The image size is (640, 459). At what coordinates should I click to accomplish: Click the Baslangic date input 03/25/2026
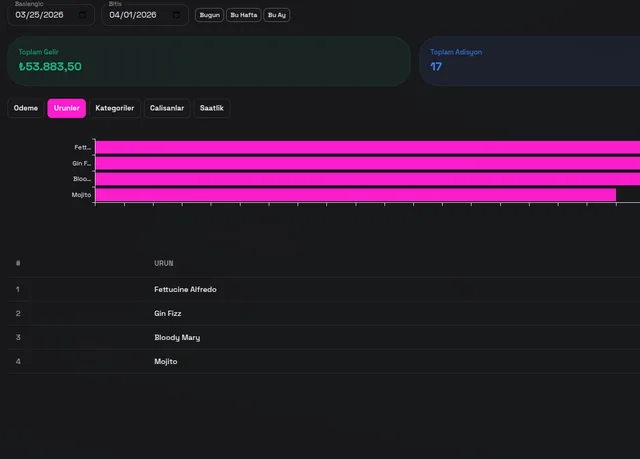51,15
